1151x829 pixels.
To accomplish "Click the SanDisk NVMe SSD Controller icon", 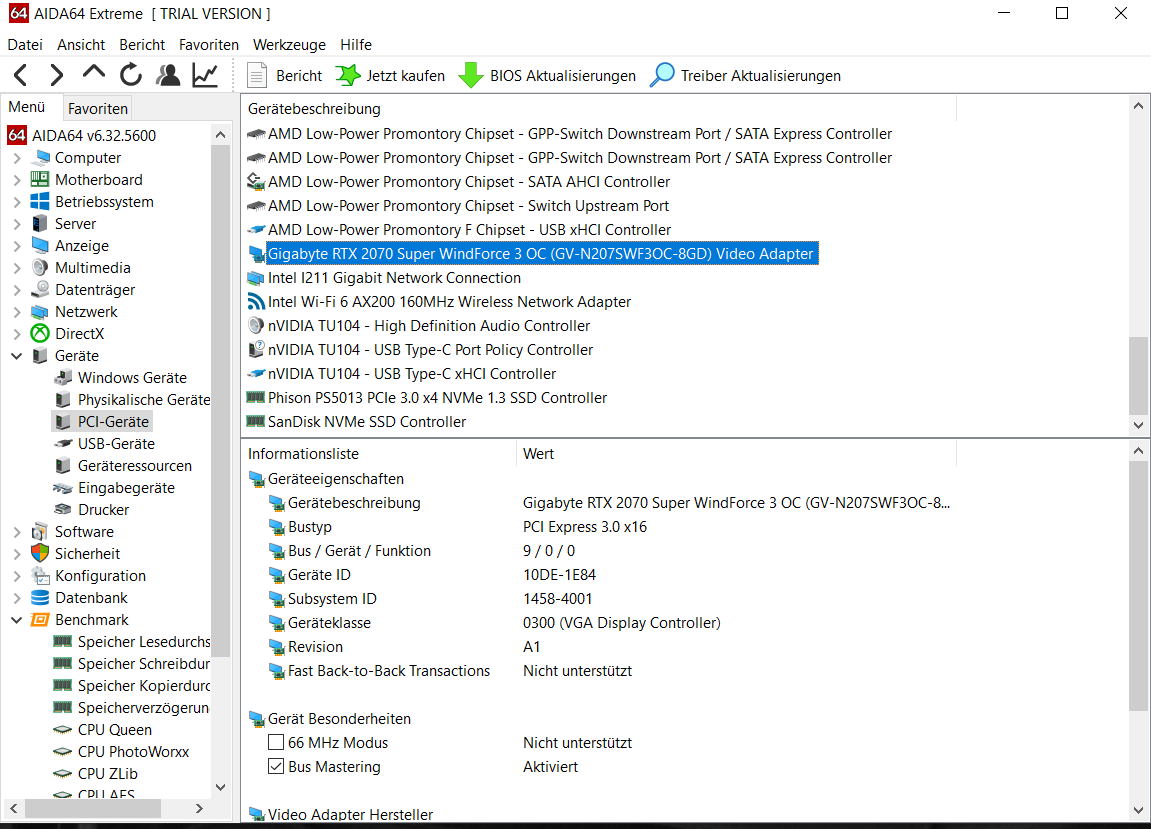I will (x=255, y=421).
